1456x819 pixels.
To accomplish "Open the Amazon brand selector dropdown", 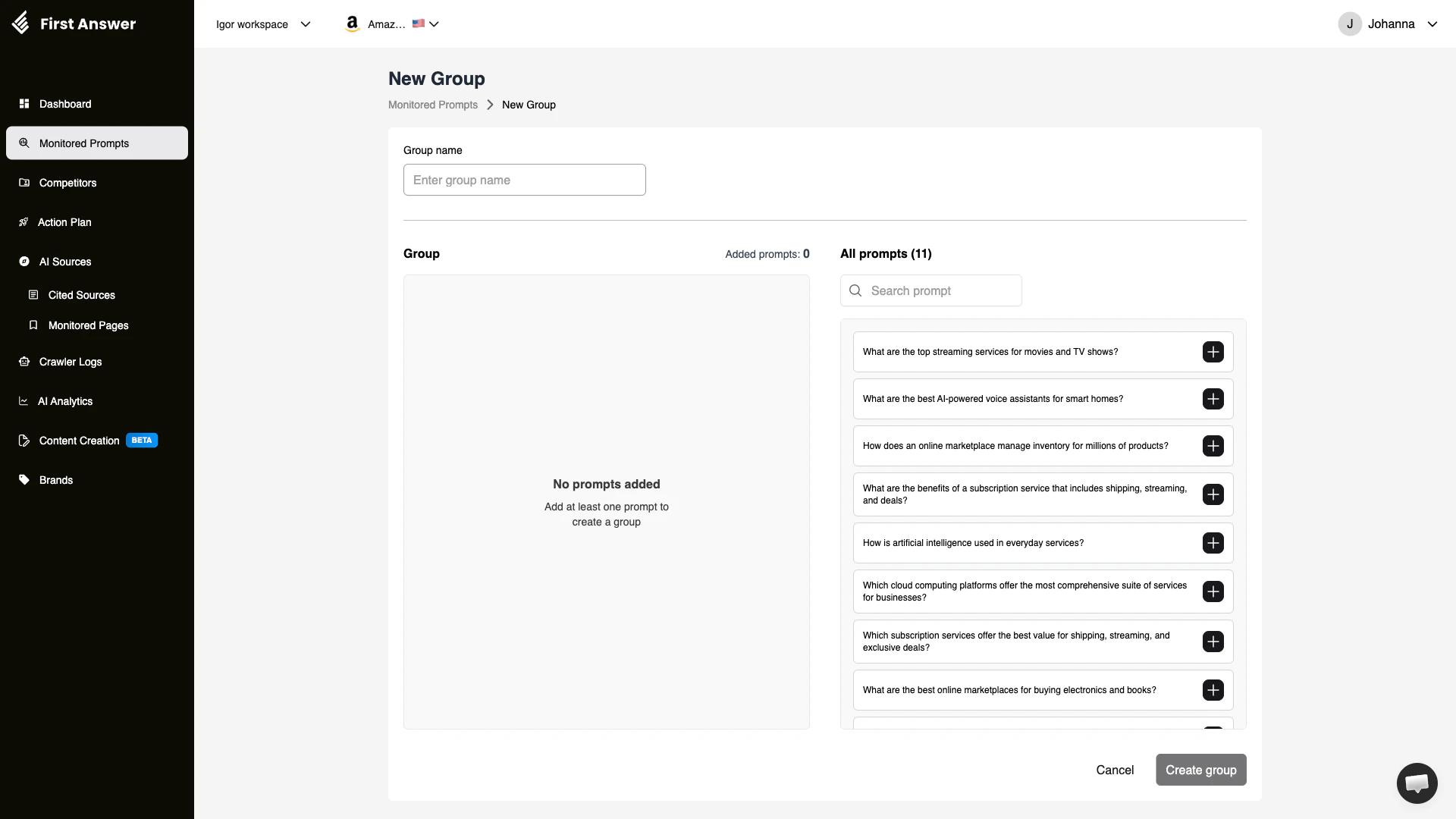I will (391, 24).
